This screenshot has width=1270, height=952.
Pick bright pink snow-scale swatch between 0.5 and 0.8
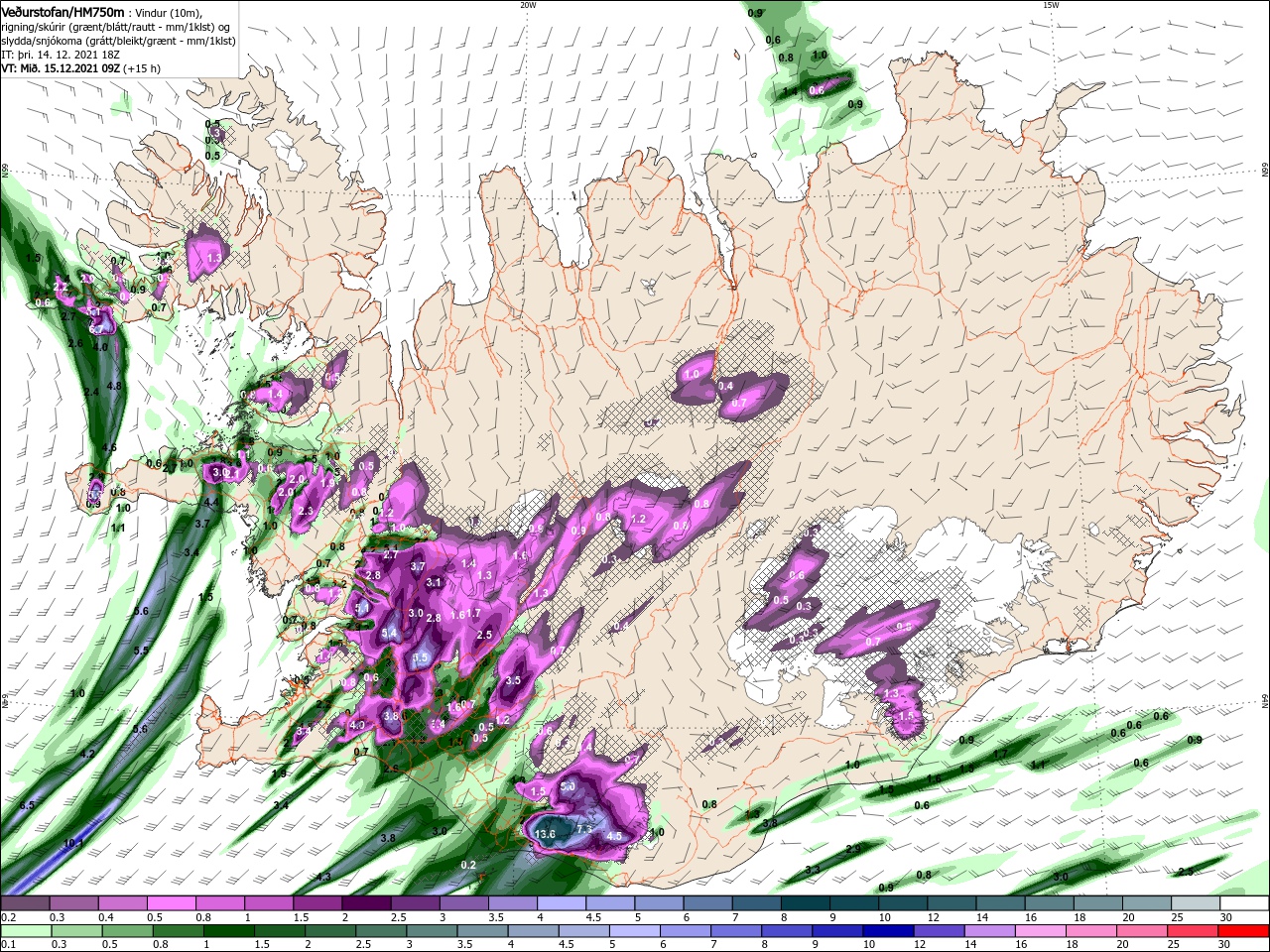[x=171, y=903]
